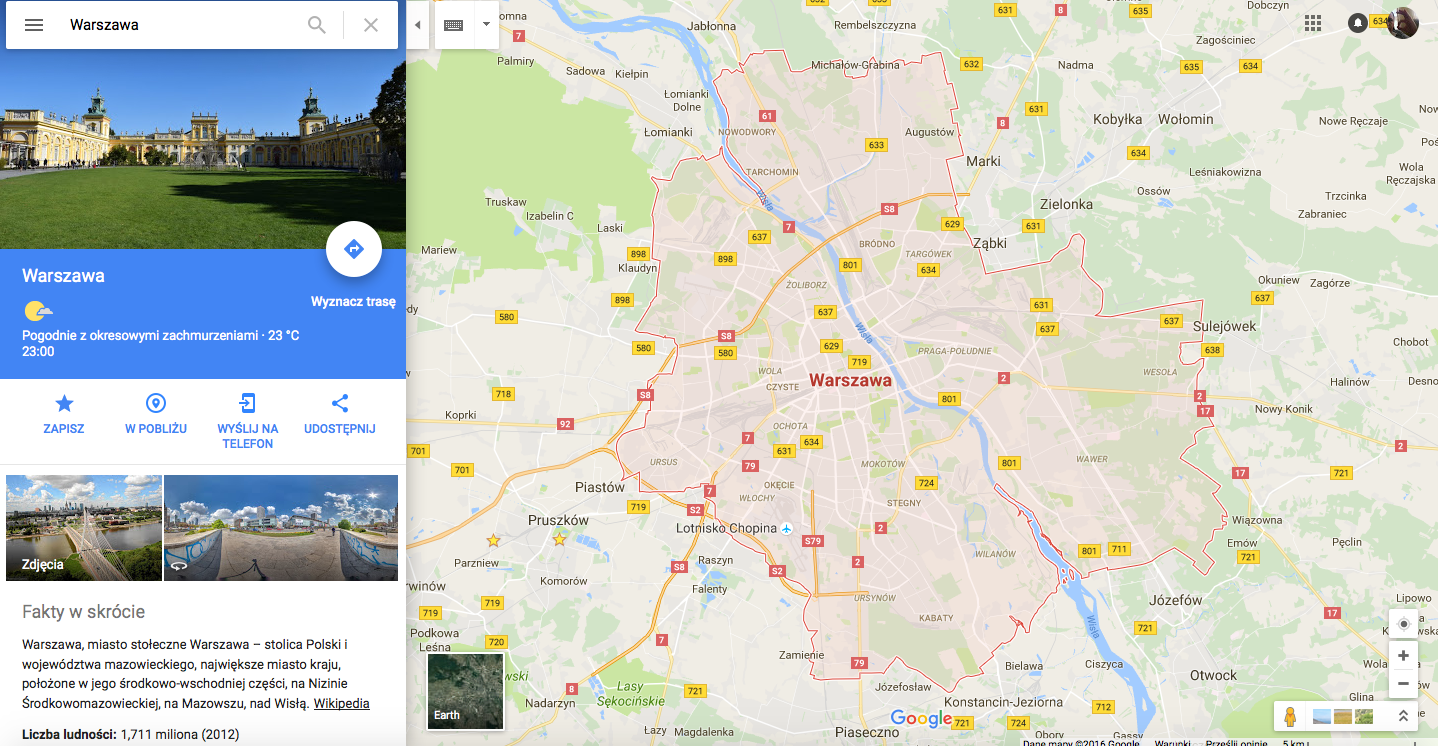Share place with UDOSTĘPNIJ
1438x746 pixels.
(x=340, y=414)
